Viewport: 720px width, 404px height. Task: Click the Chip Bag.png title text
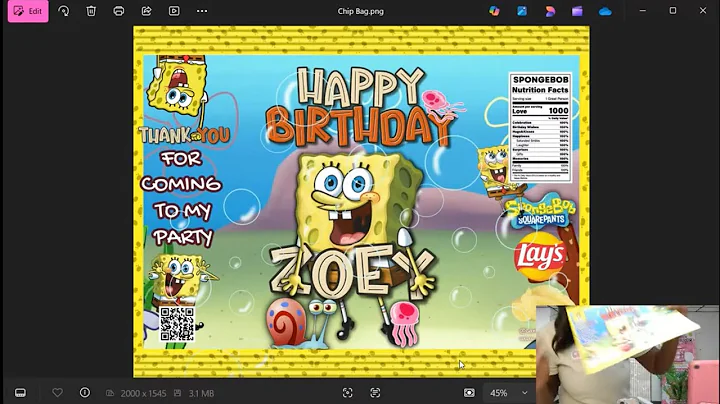[360, 11]
